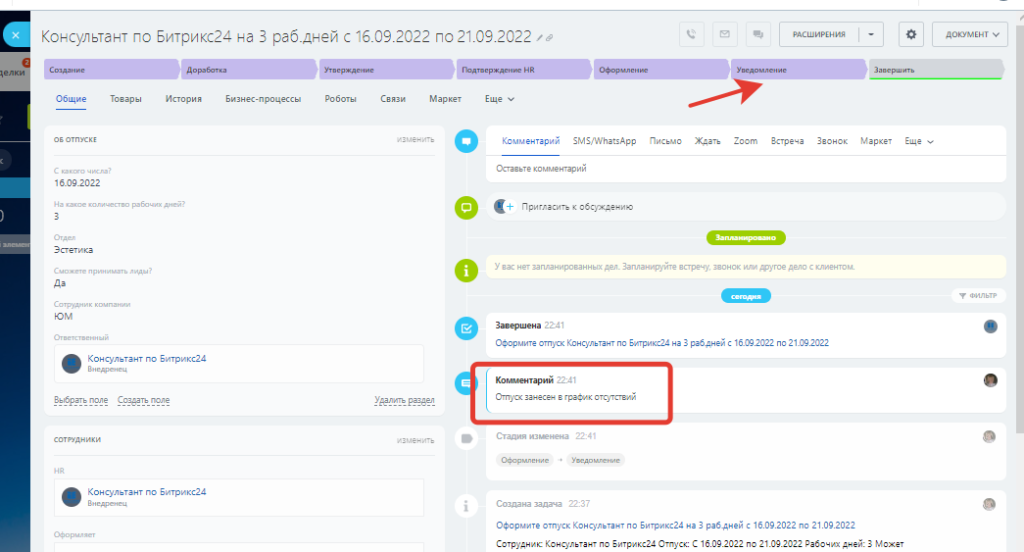Click the phone call icon in header

(x=692, y=34)
